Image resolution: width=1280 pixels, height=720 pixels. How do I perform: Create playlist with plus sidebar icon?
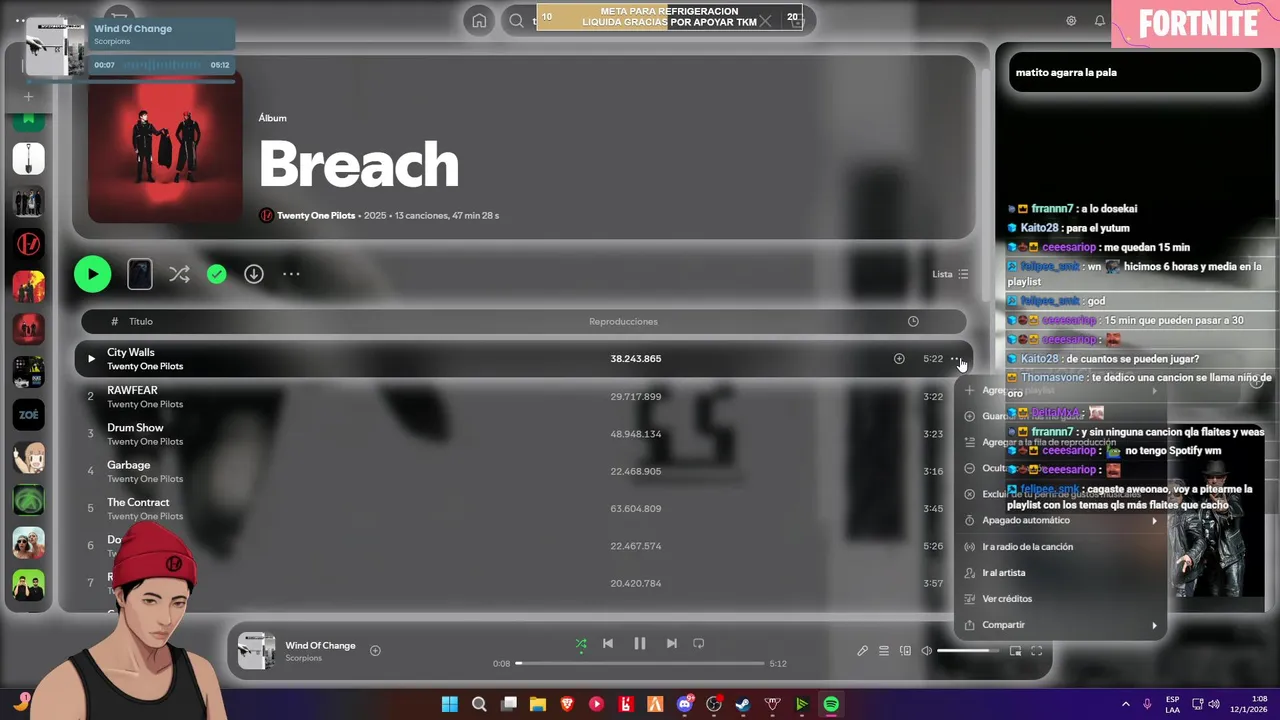point(28,97)
